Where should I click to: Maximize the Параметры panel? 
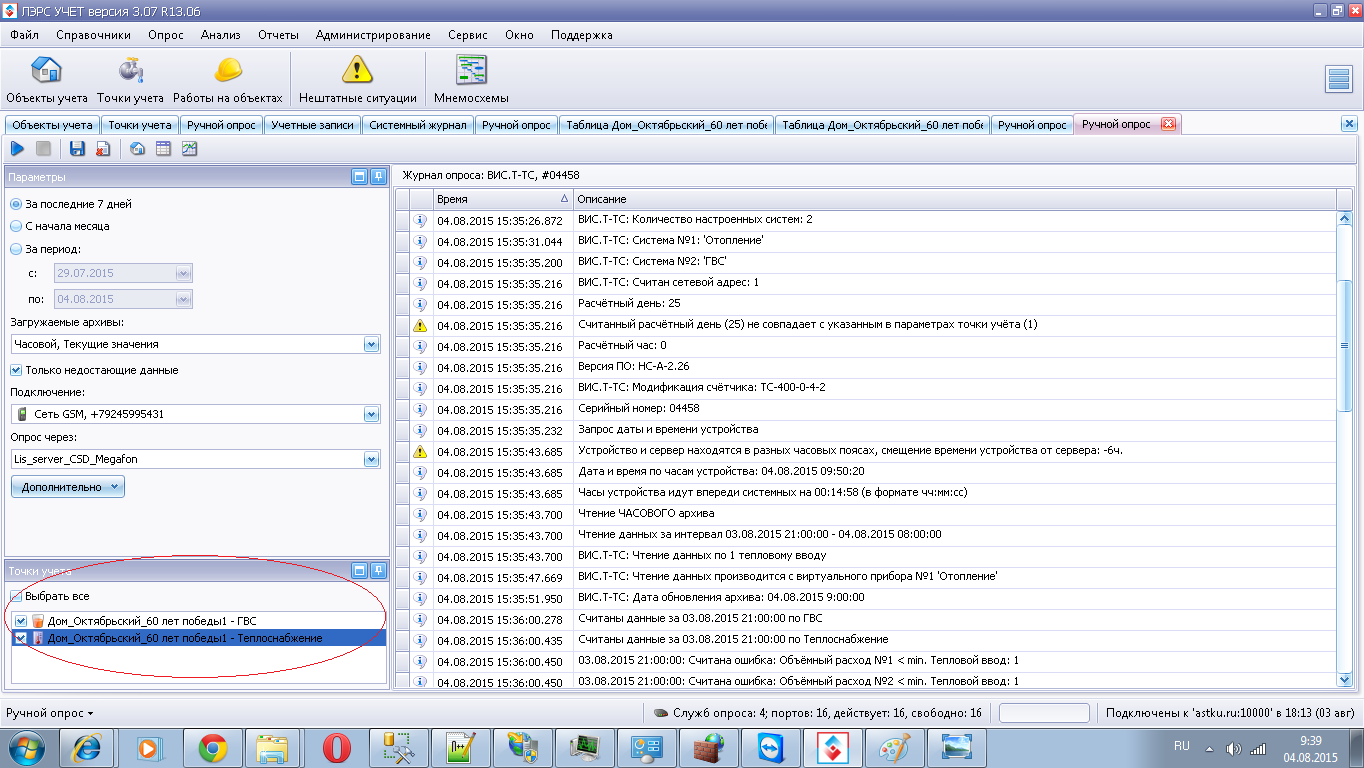point(360,177)
